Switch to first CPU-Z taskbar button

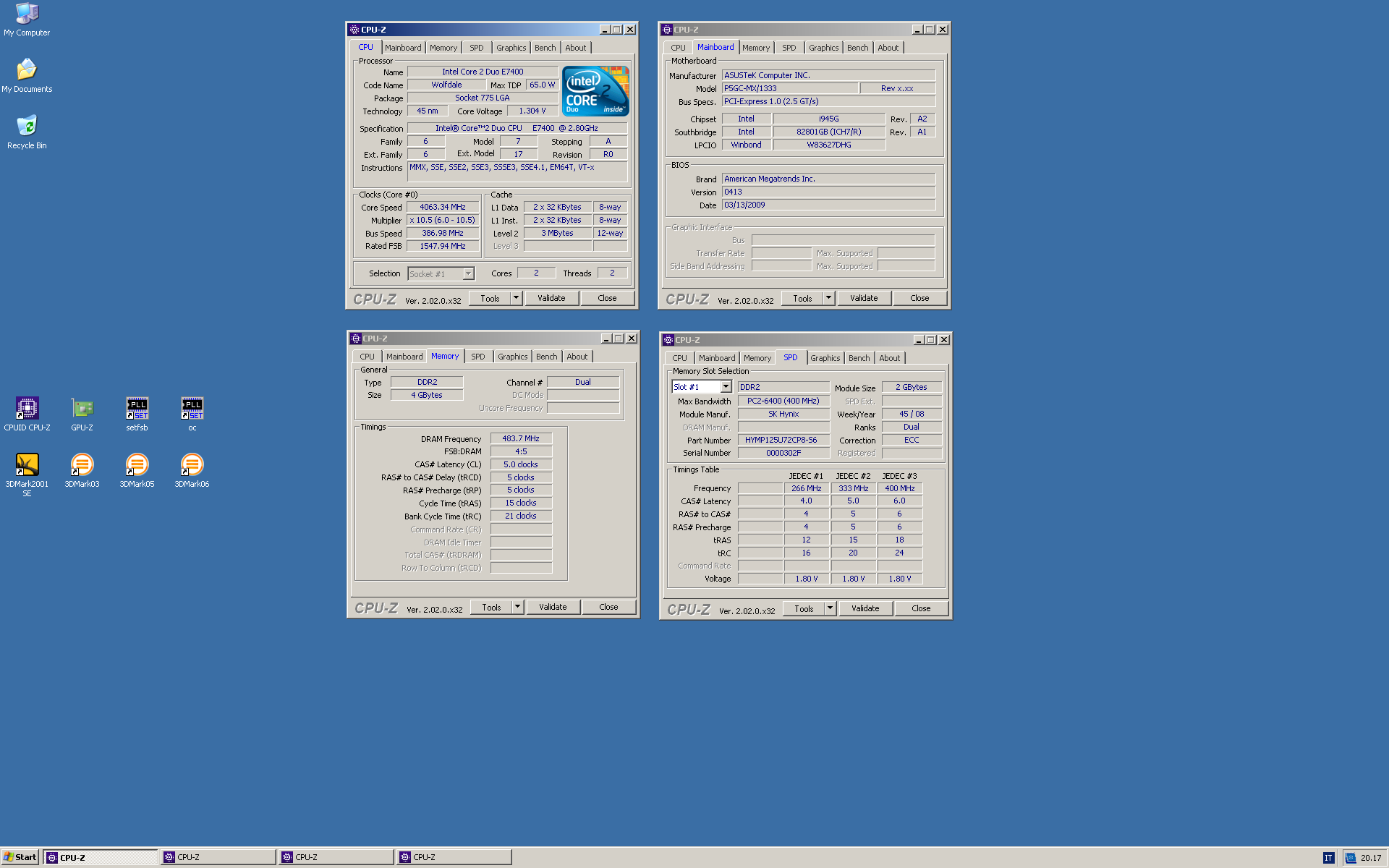[x=101, y=857]
